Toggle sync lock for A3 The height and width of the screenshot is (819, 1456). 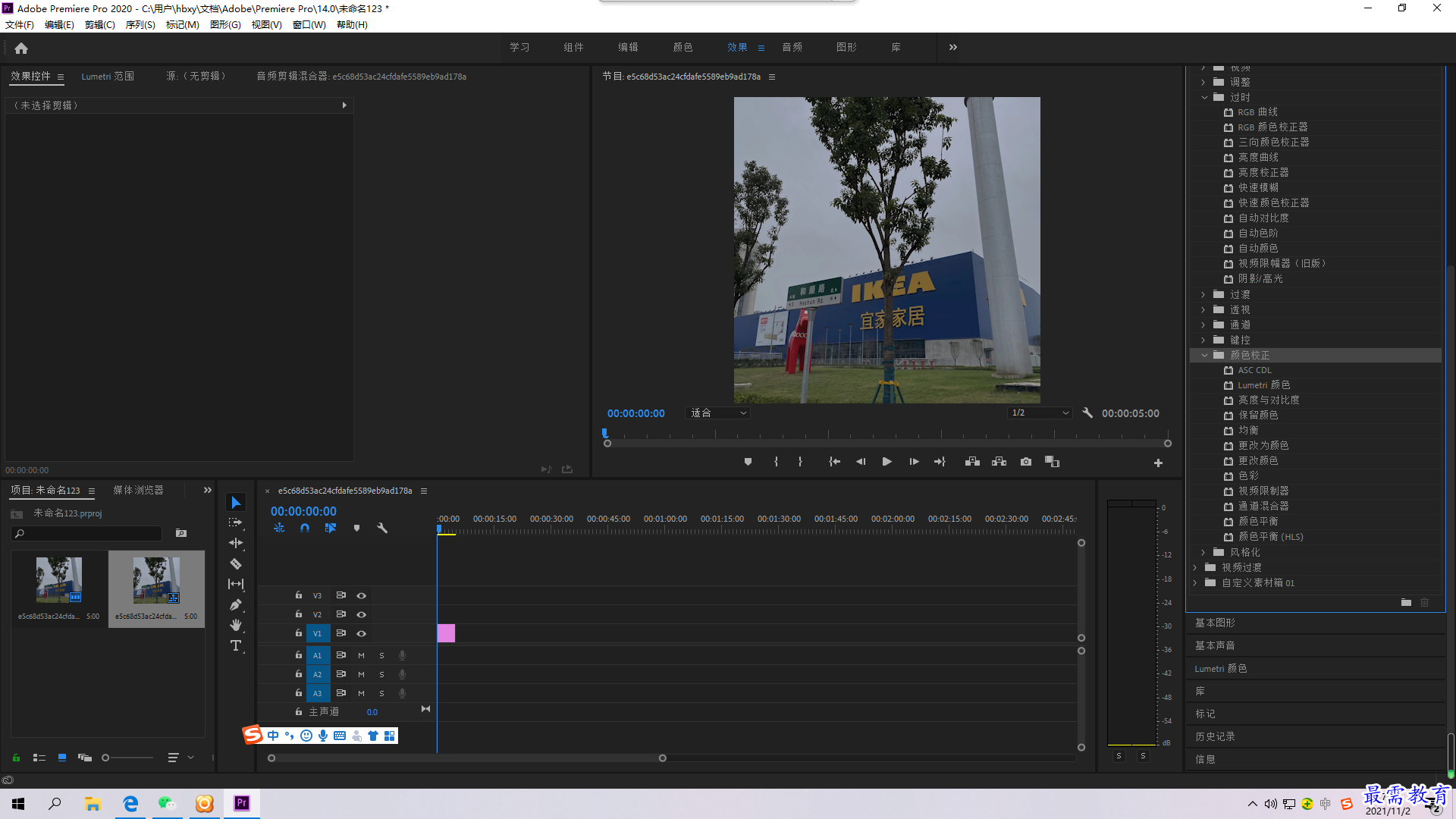tap(341, 693)
